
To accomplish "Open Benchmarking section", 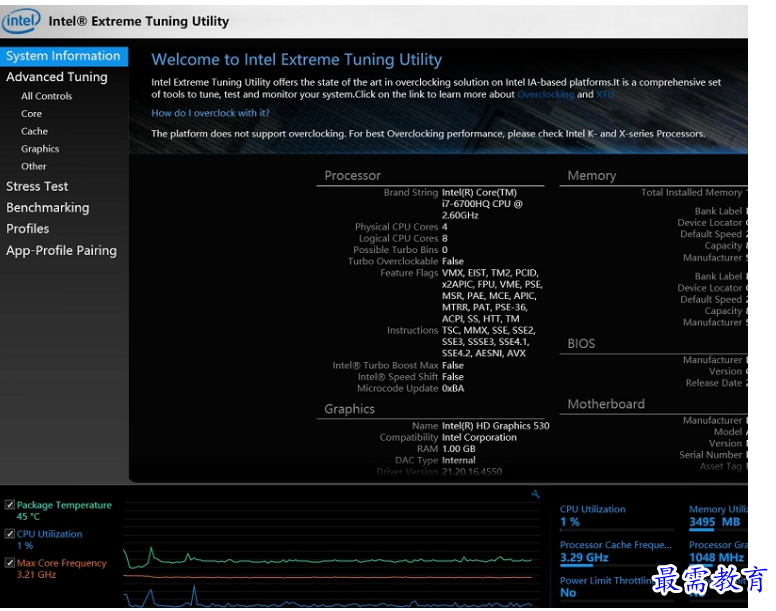I will [x=48, y=208].
